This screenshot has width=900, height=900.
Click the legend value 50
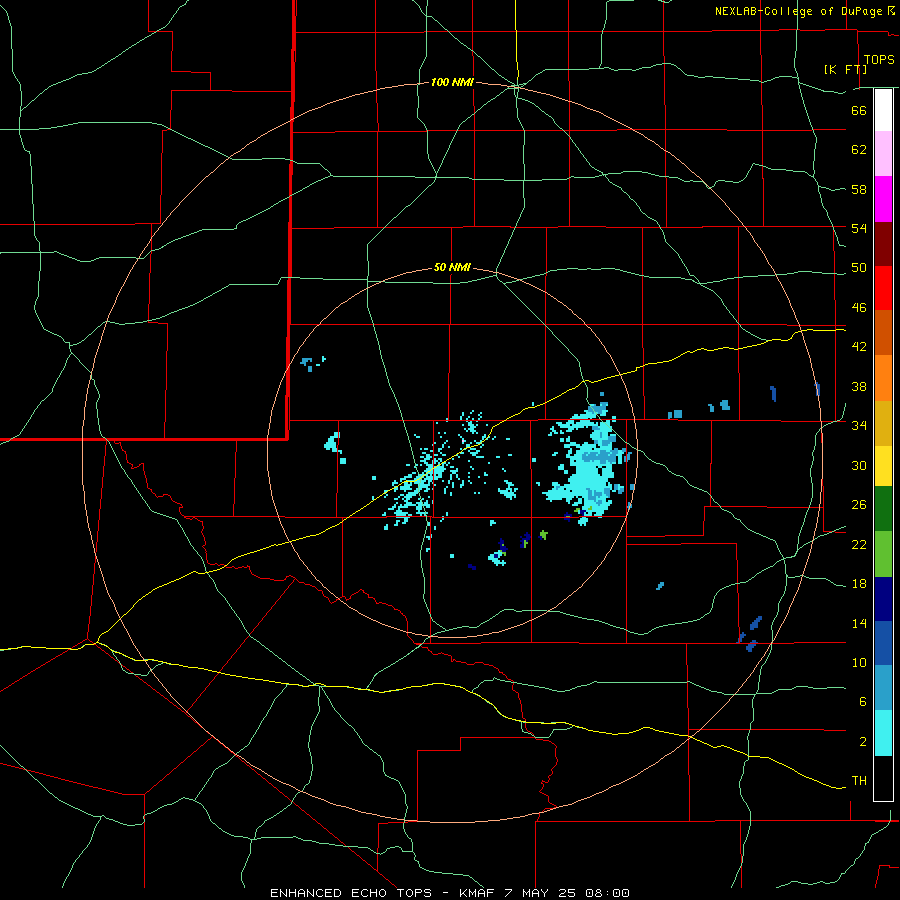(859, 268)
